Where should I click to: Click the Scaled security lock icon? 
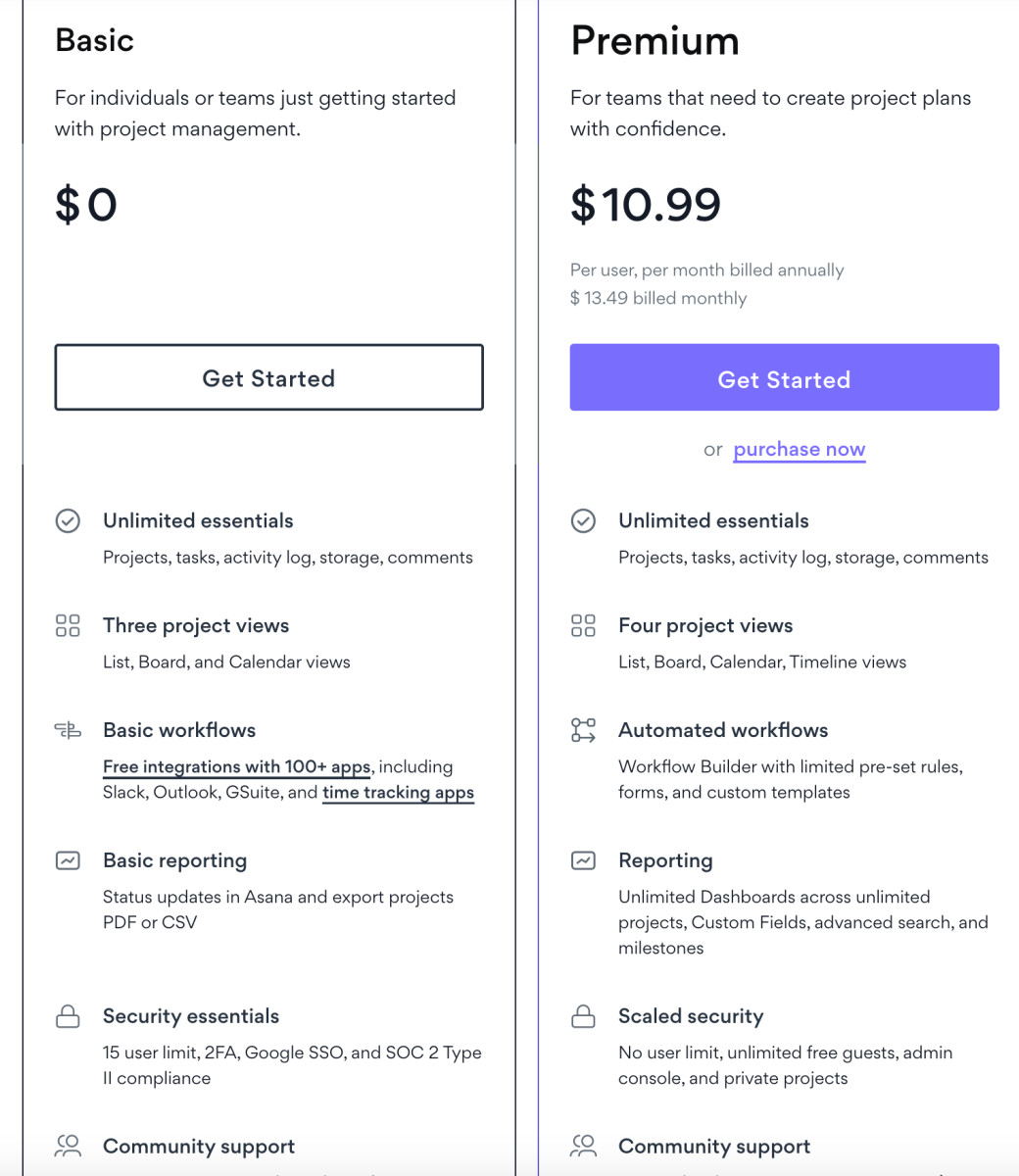point(583,1016)
